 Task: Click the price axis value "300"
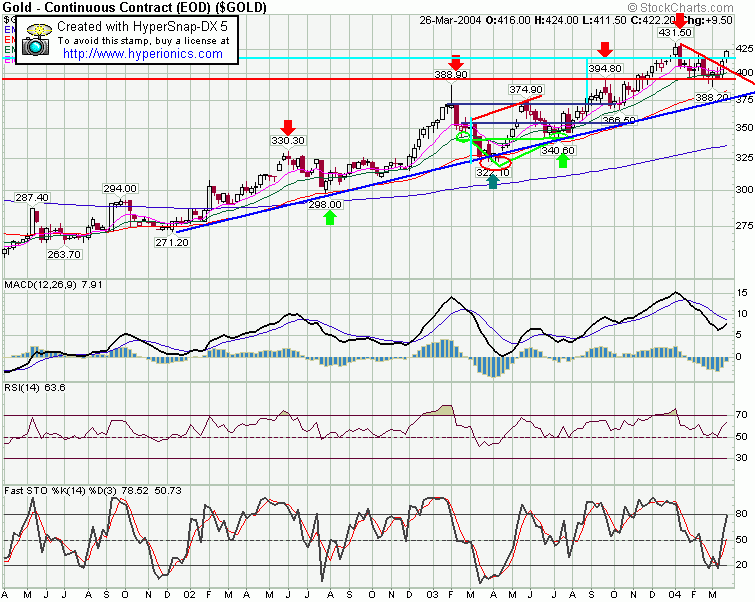coord(744,190)
